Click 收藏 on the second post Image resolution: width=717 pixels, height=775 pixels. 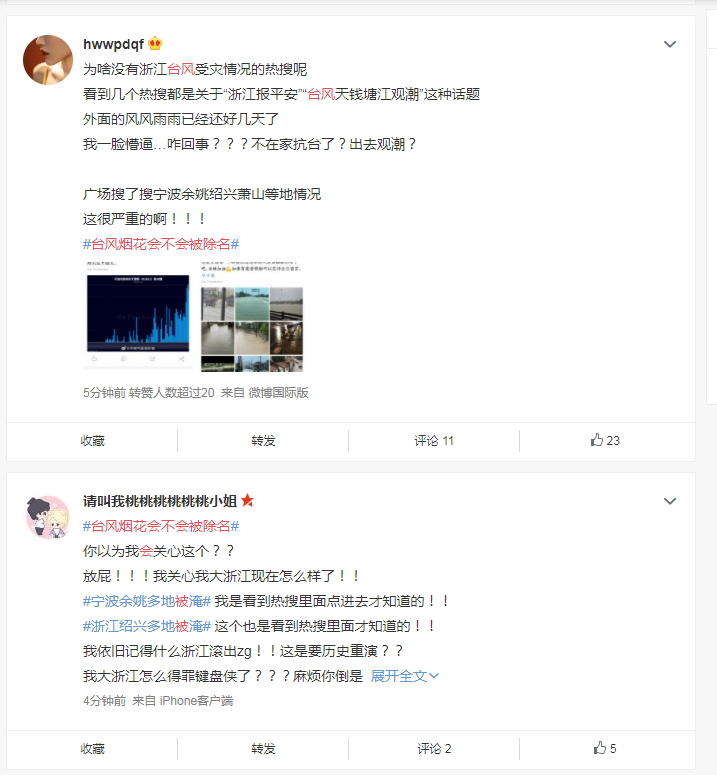(x=92, y=748)
